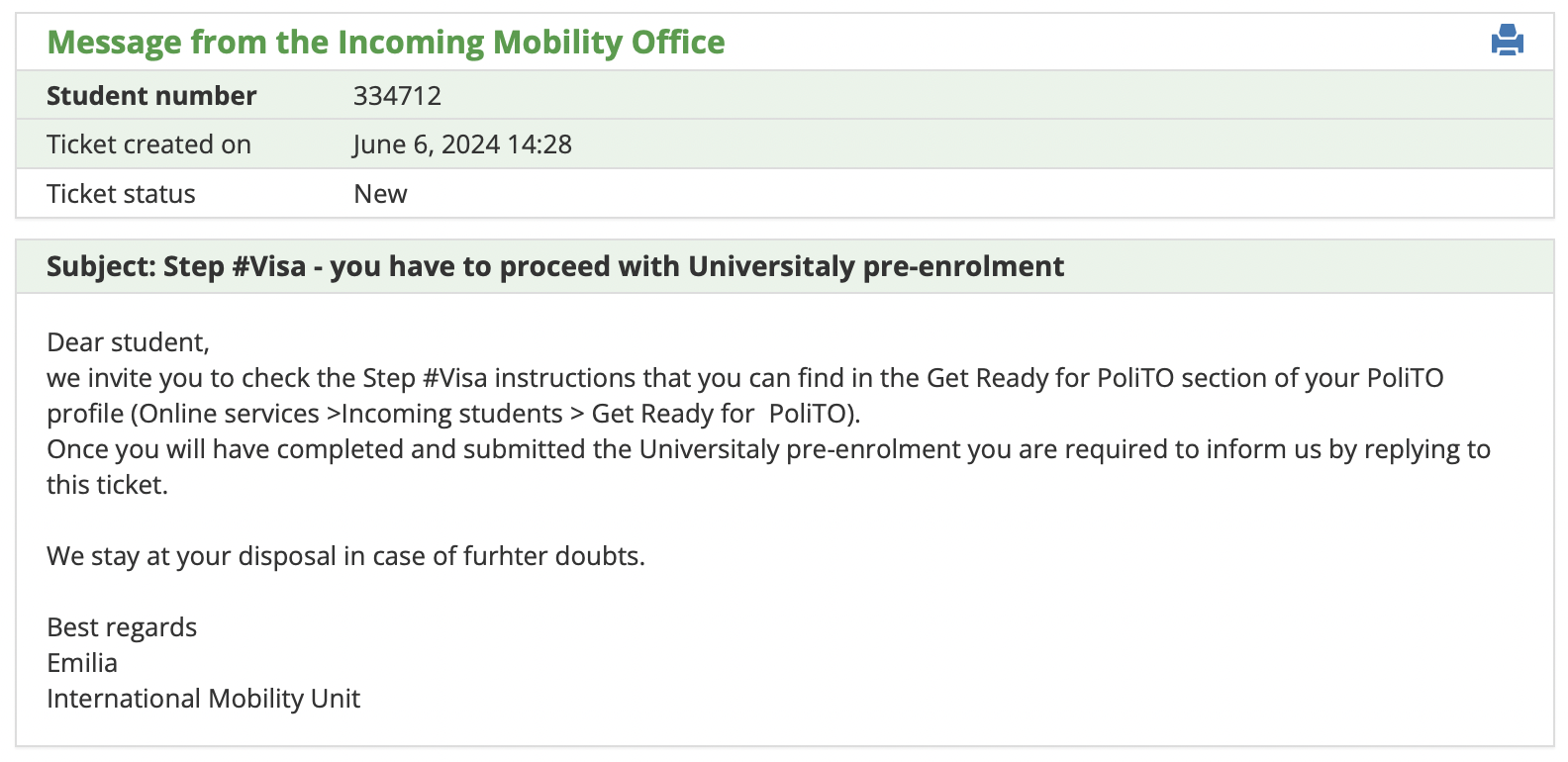Click the 'Best regards' closing line

122,627
